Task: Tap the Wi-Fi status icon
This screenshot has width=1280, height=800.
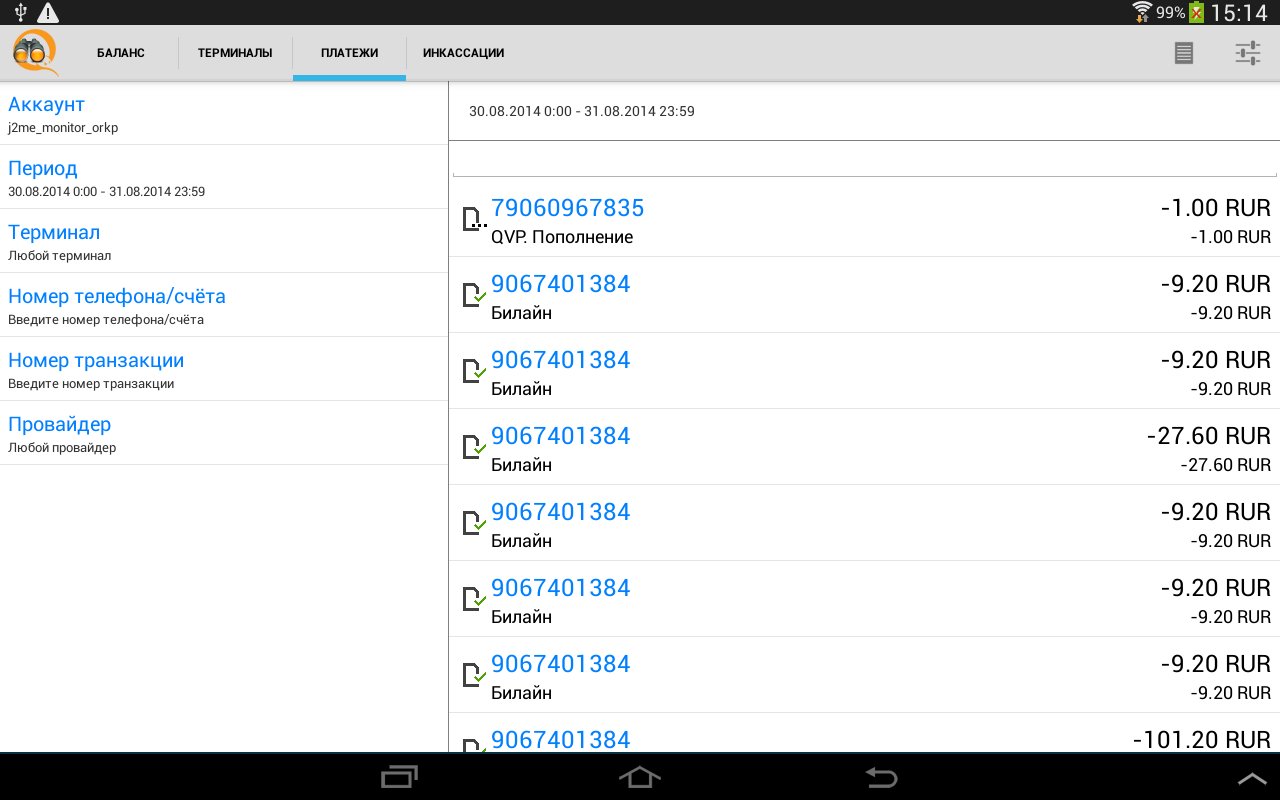Action: pyautogui.click(x=1143, y=12)
